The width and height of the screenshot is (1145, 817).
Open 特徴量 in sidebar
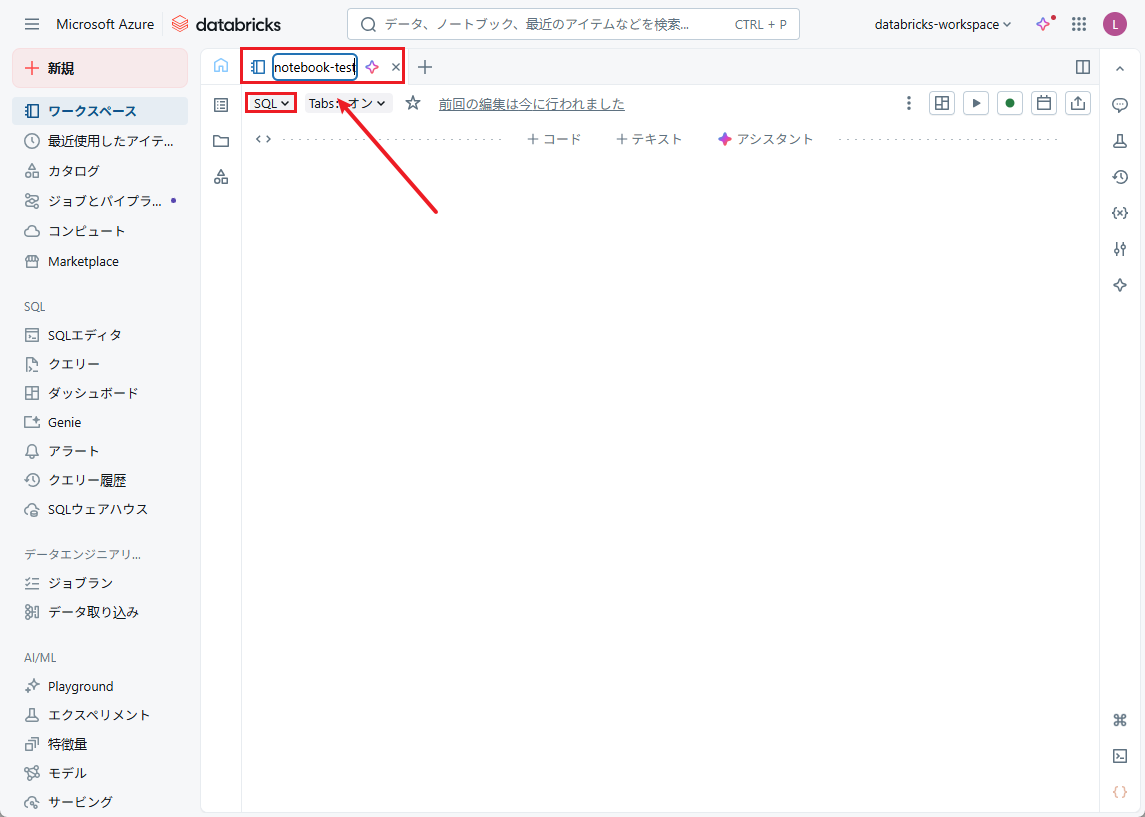coord(100,744)
